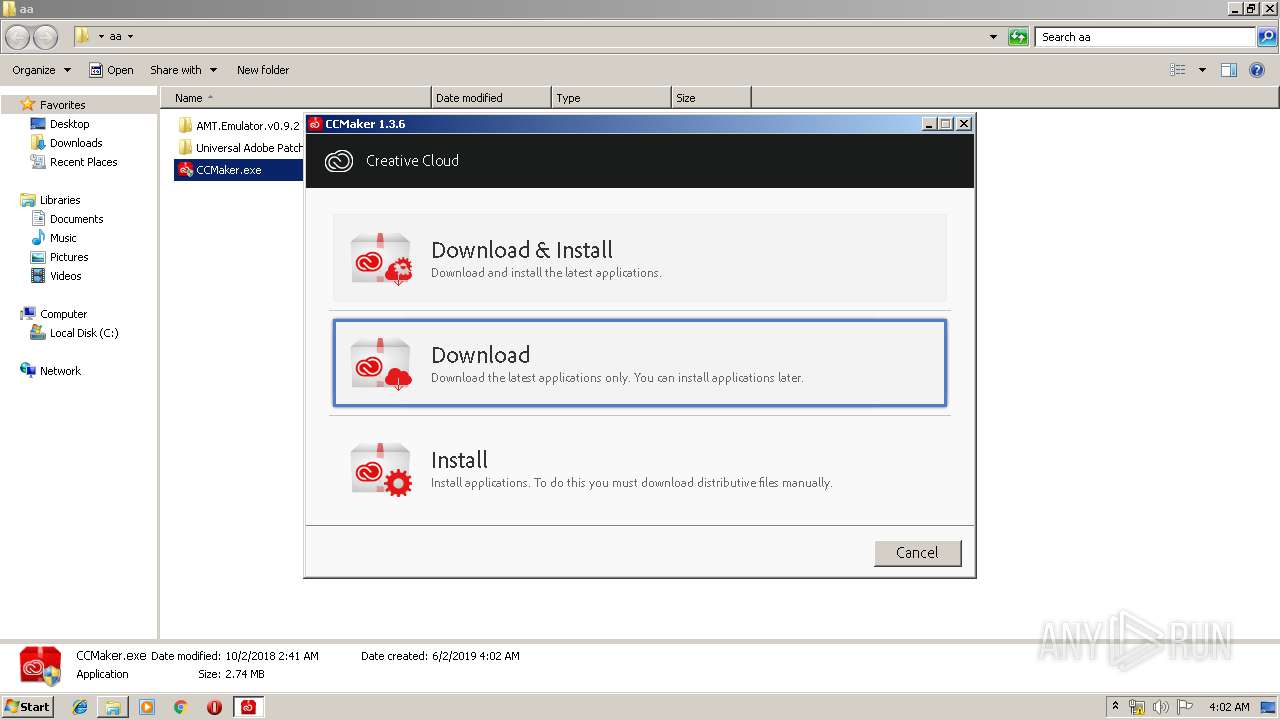Viewport: 1280px width, 720px height.
Task: Launch Opera from taskbar
Action: click(214, 707)
